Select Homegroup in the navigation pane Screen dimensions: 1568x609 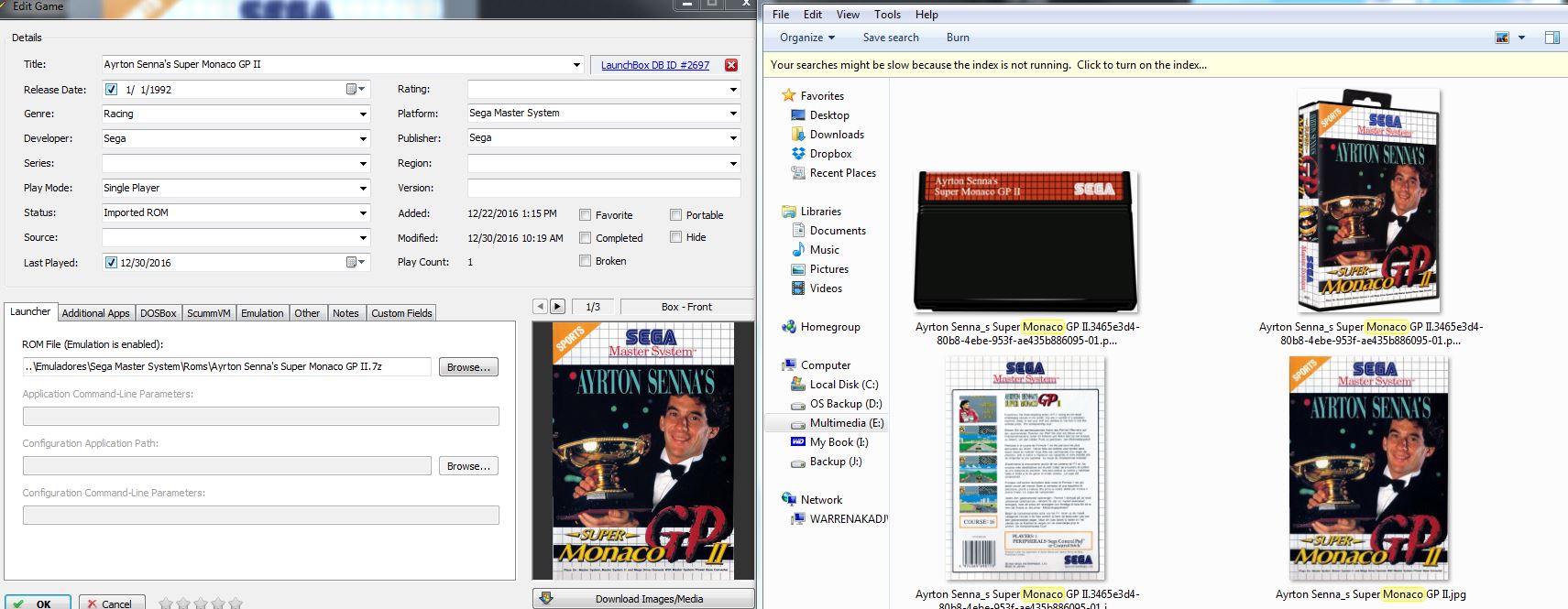point(830,327)
